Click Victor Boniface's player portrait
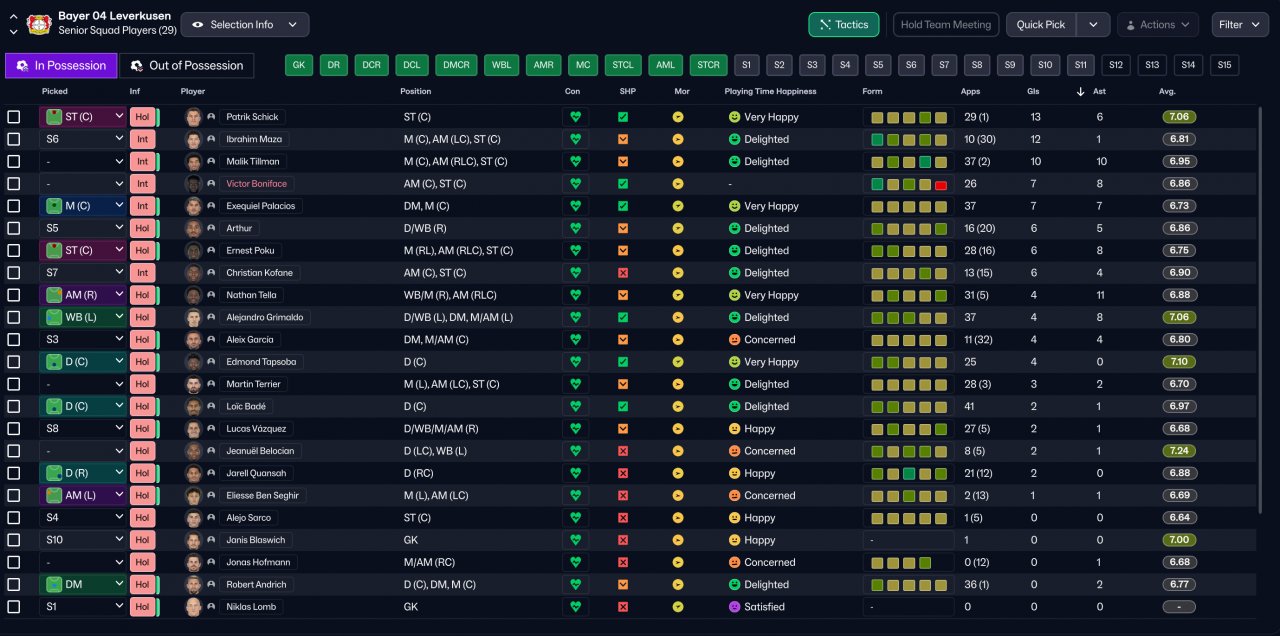The image size is (1280, 636). tap(193, 184)
